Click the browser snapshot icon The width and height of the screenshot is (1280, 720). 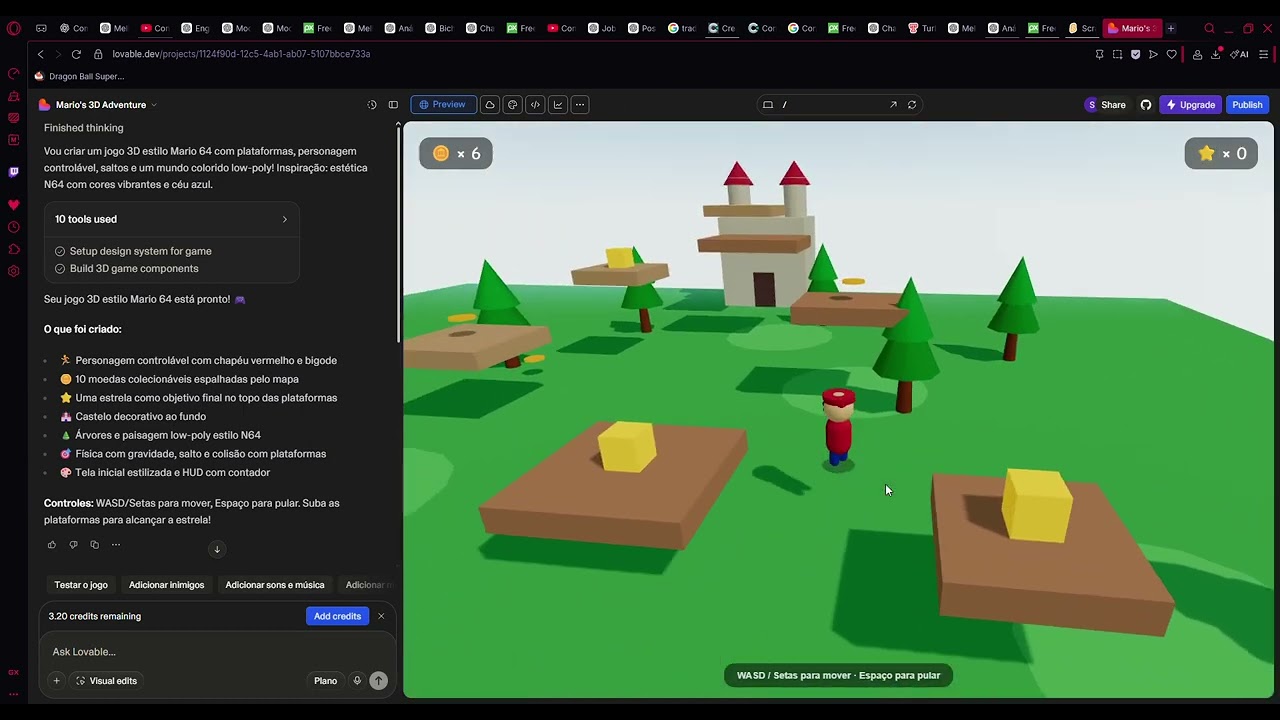click(1117, 54)
